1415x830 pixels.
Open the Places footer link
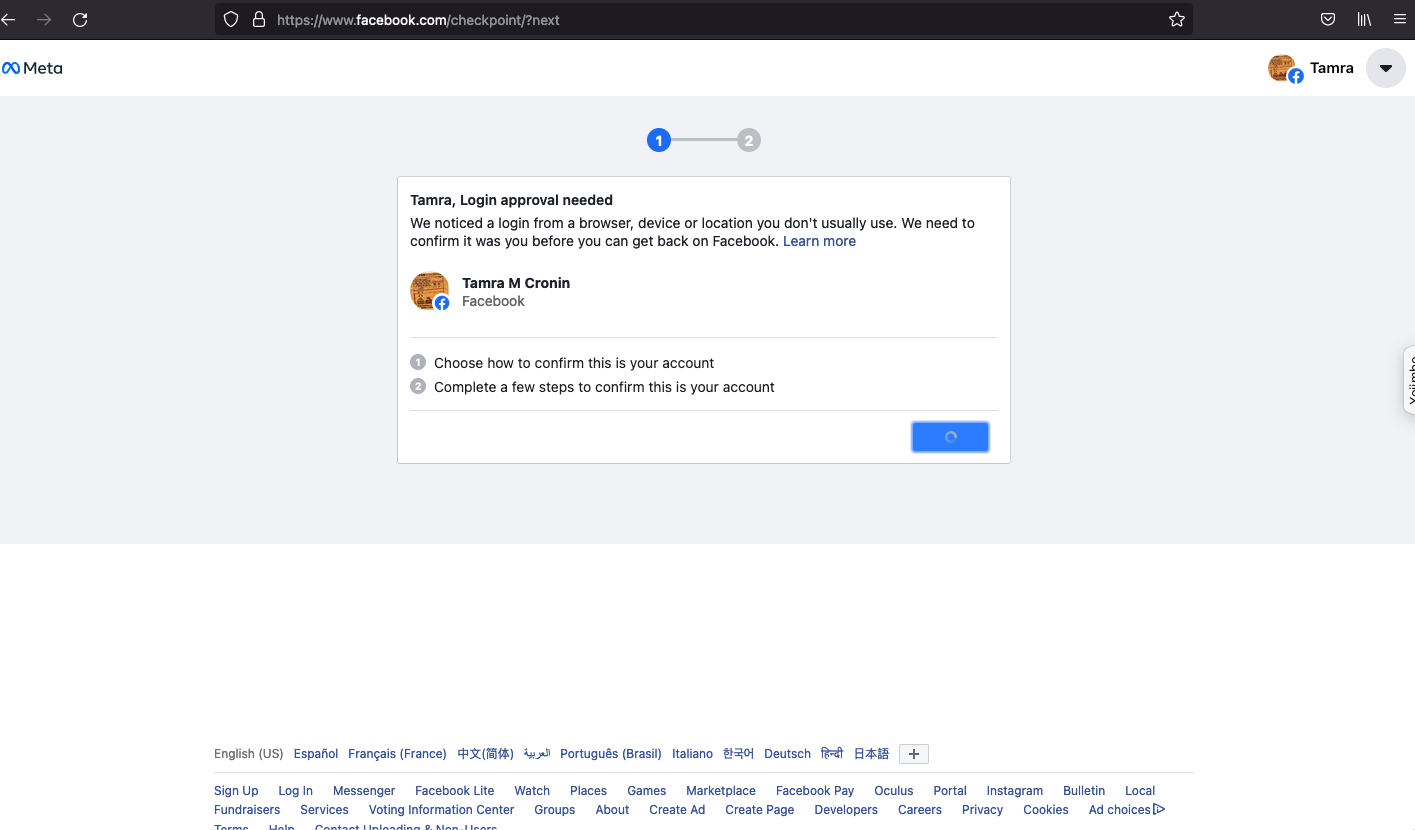(588, 791)
